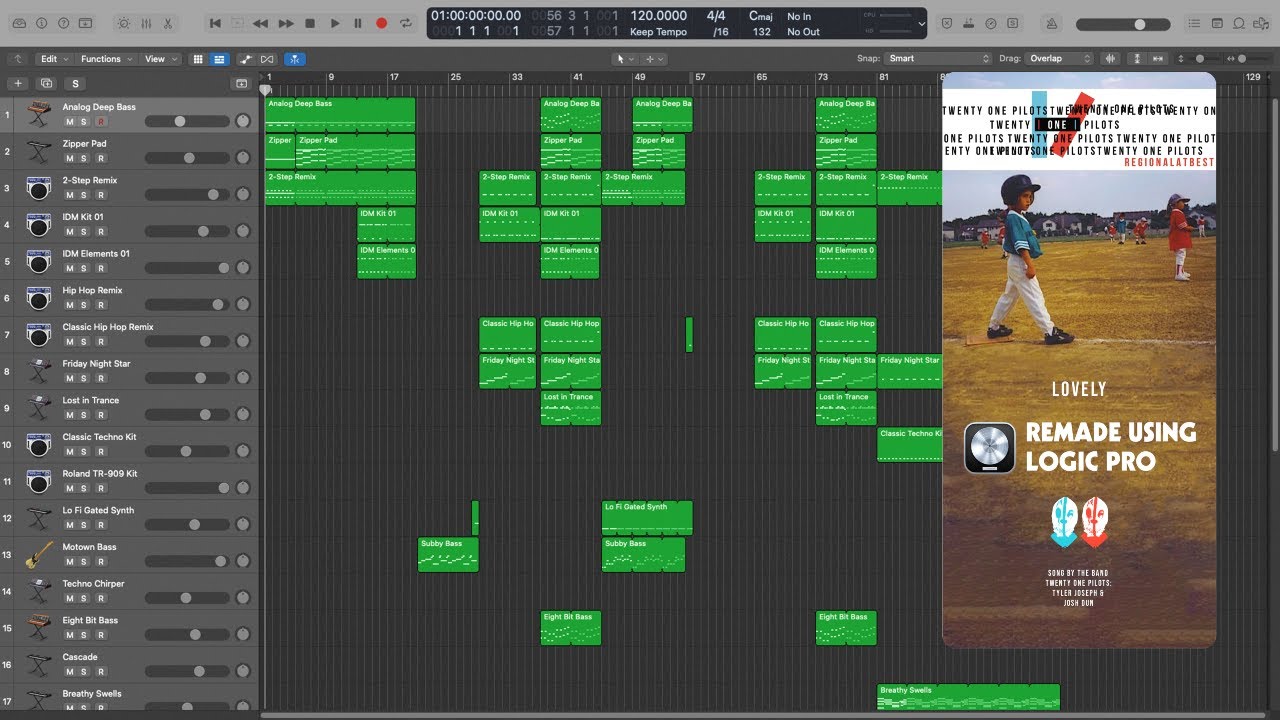Viewport: 1280px width, 720px height.
Task: Stop playback with the Stop button
Action: [310, 23]
